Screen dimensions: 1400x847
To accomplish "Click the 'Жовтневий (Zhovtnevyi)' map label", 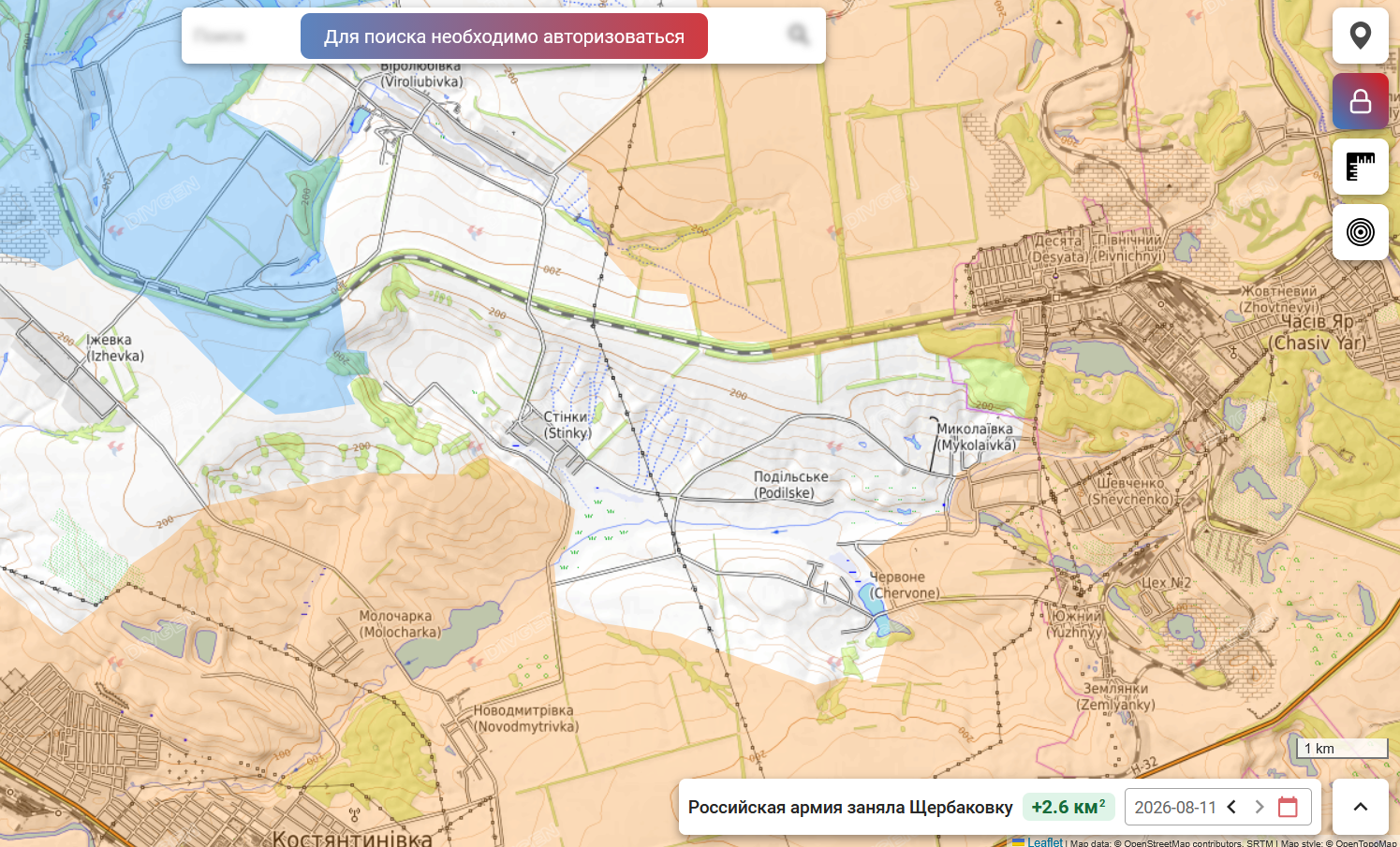I will (x=1279, y=299).
